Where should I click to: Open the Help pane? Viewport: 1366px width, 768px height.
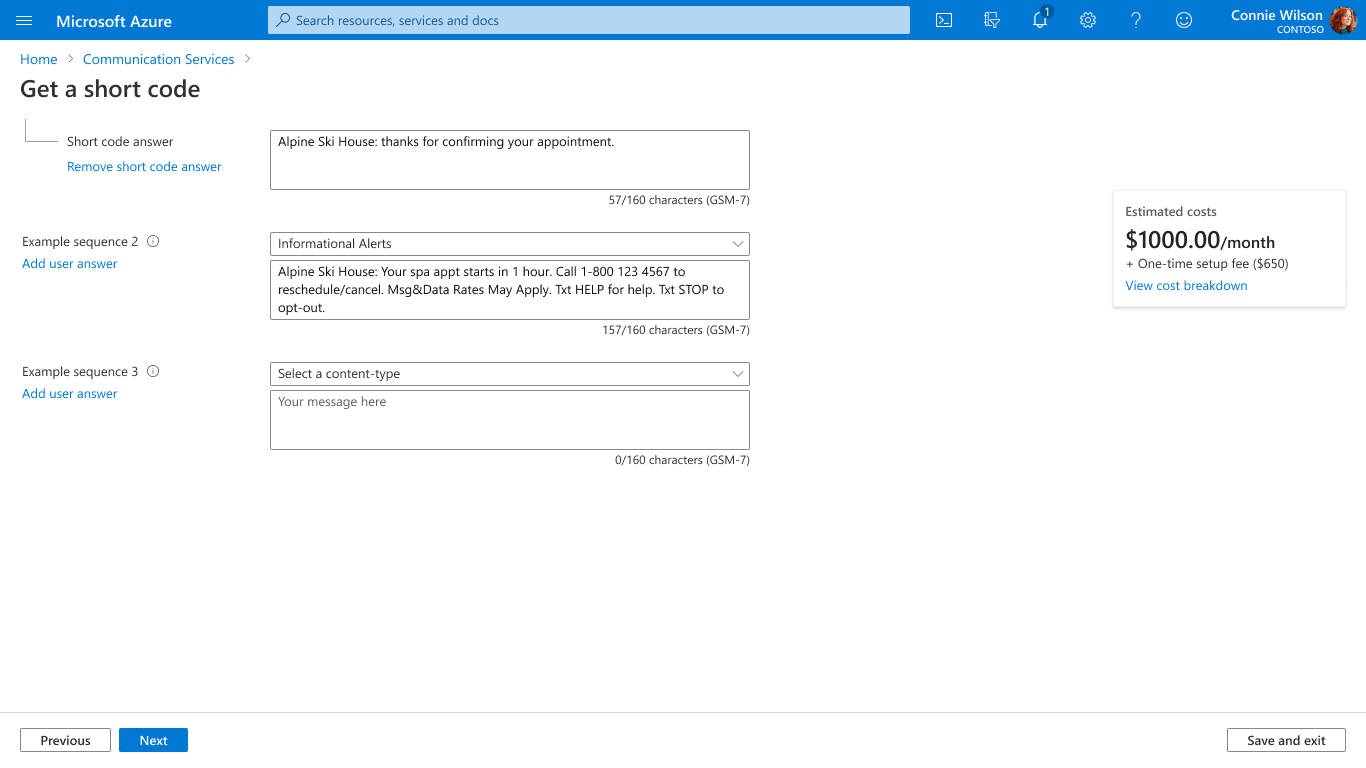pos(1136,20)
